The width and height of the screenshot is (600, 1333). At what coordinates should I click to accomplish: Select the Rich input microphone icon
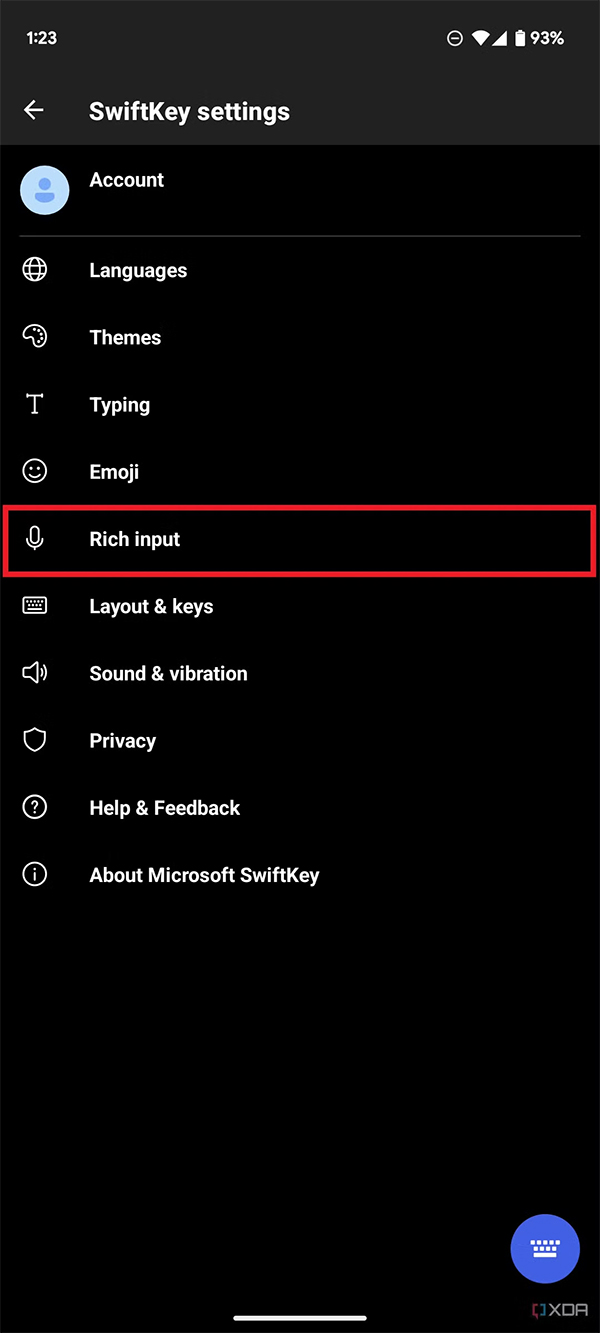pos(35,538)
